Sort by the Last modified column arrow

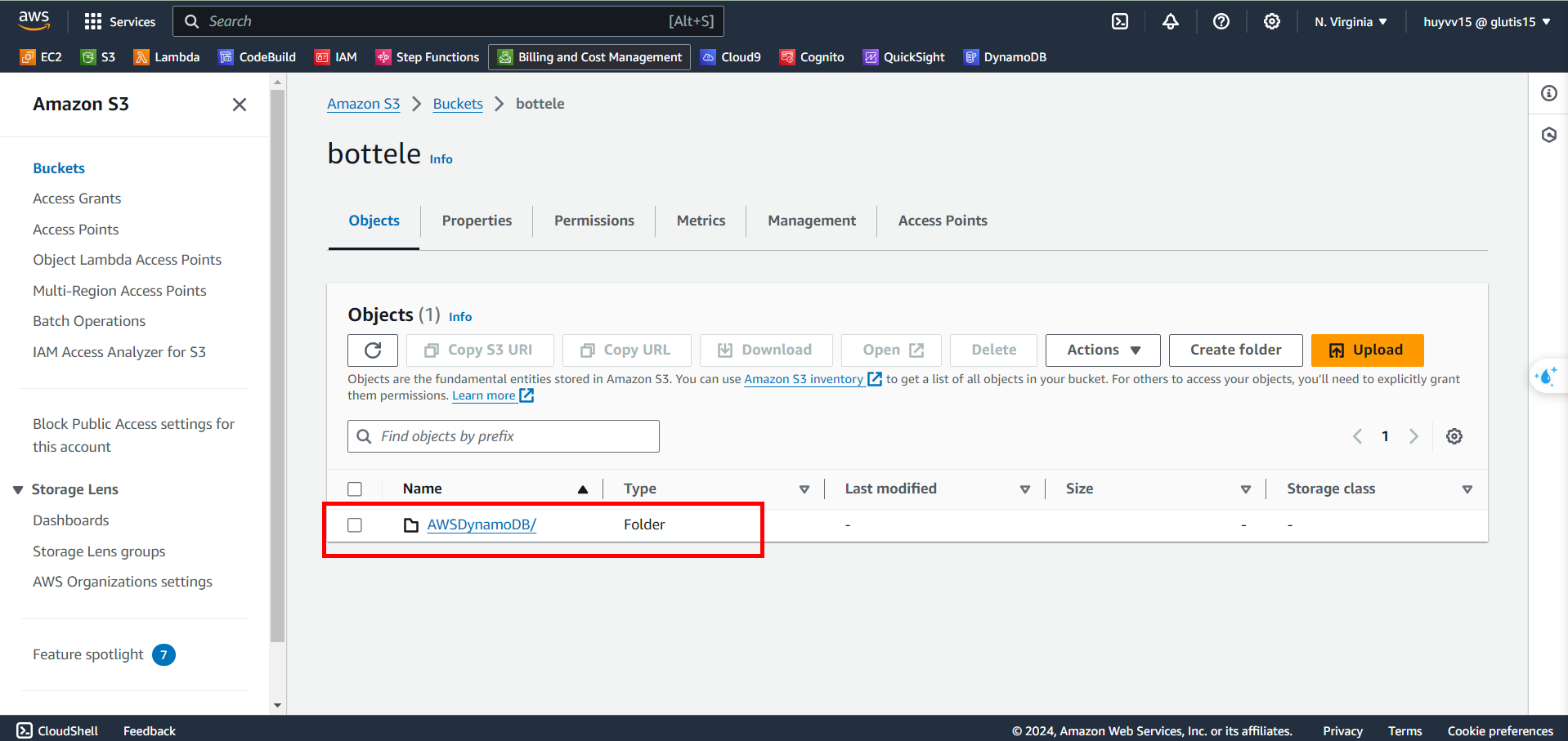pyautogui.click(x=1025, y=489)
